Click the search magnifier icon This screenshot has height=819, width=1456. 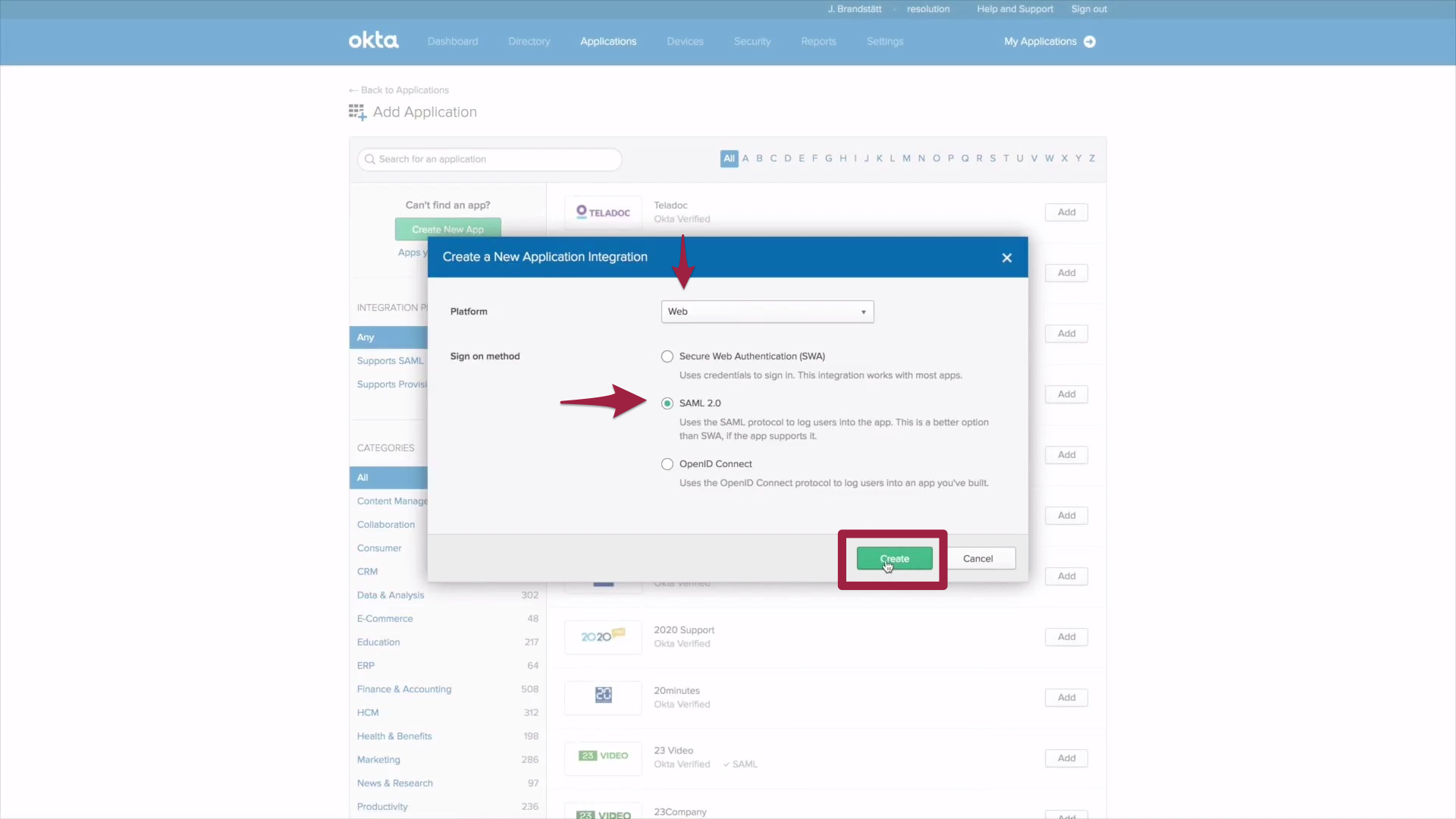point(370,159)
